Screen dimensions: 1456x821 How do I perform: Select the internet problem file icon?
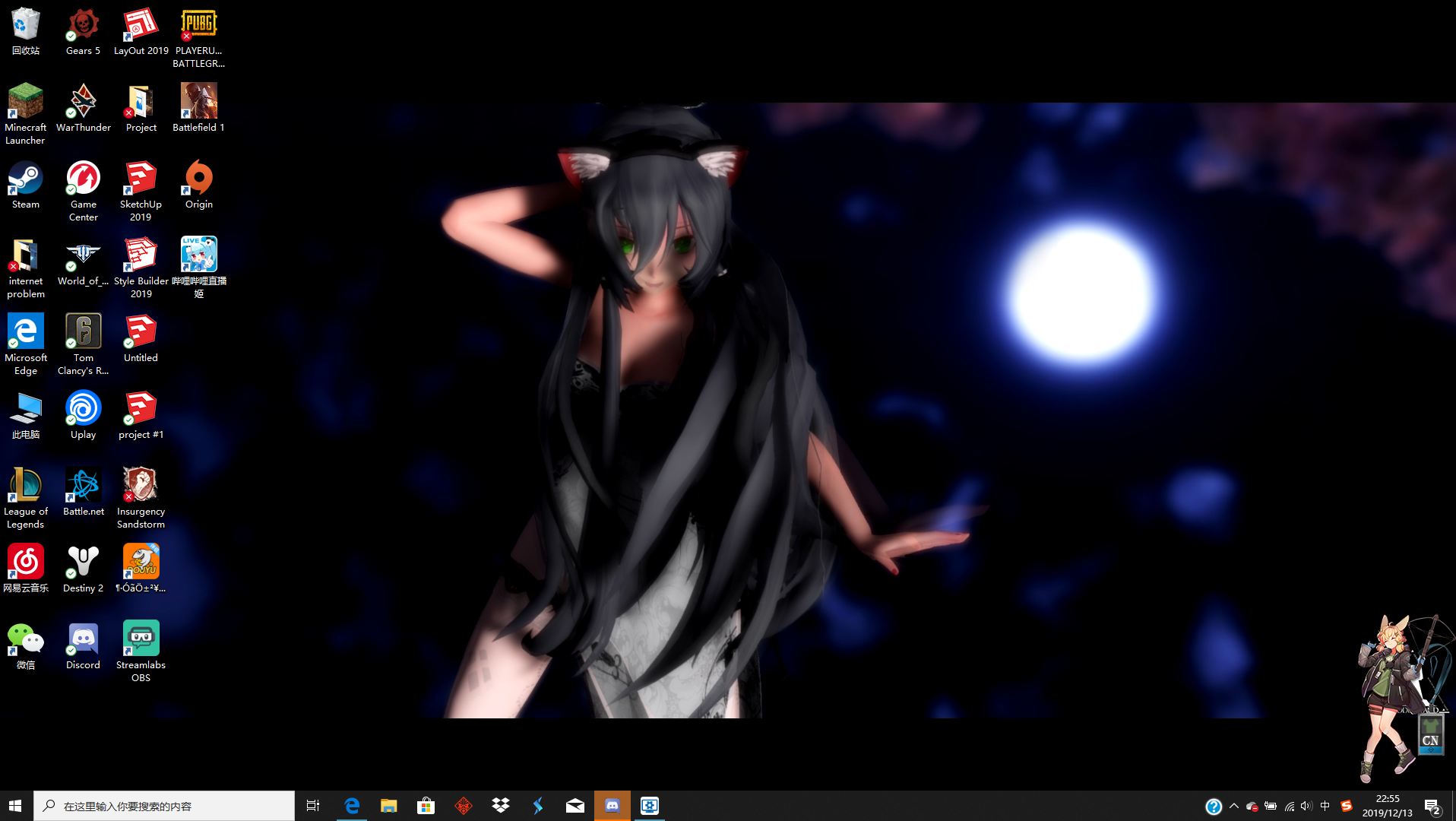coord(25,268)
